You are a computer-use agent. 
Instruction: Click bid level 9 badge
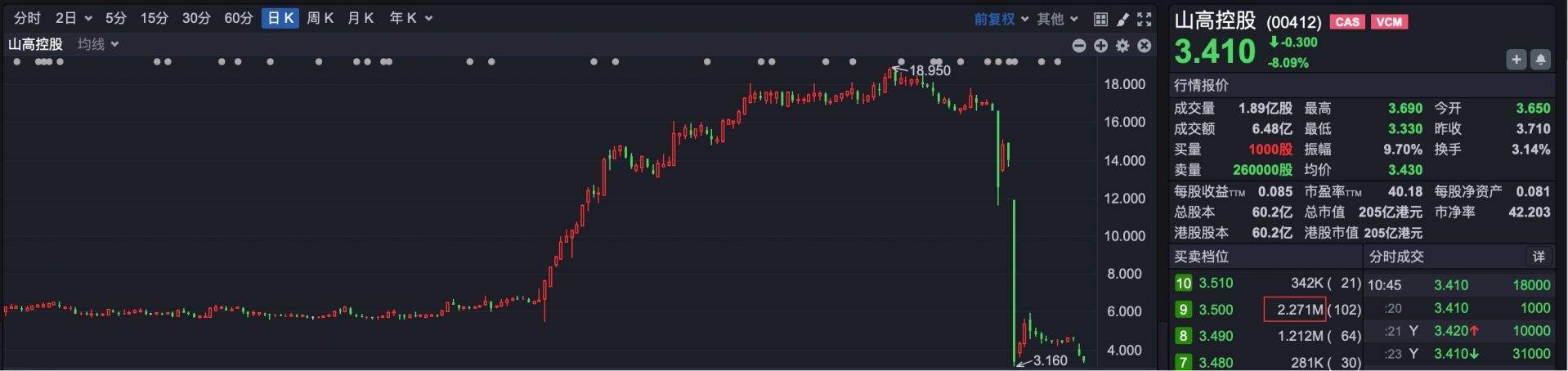pyautogui.click(x=1183, y=310)
